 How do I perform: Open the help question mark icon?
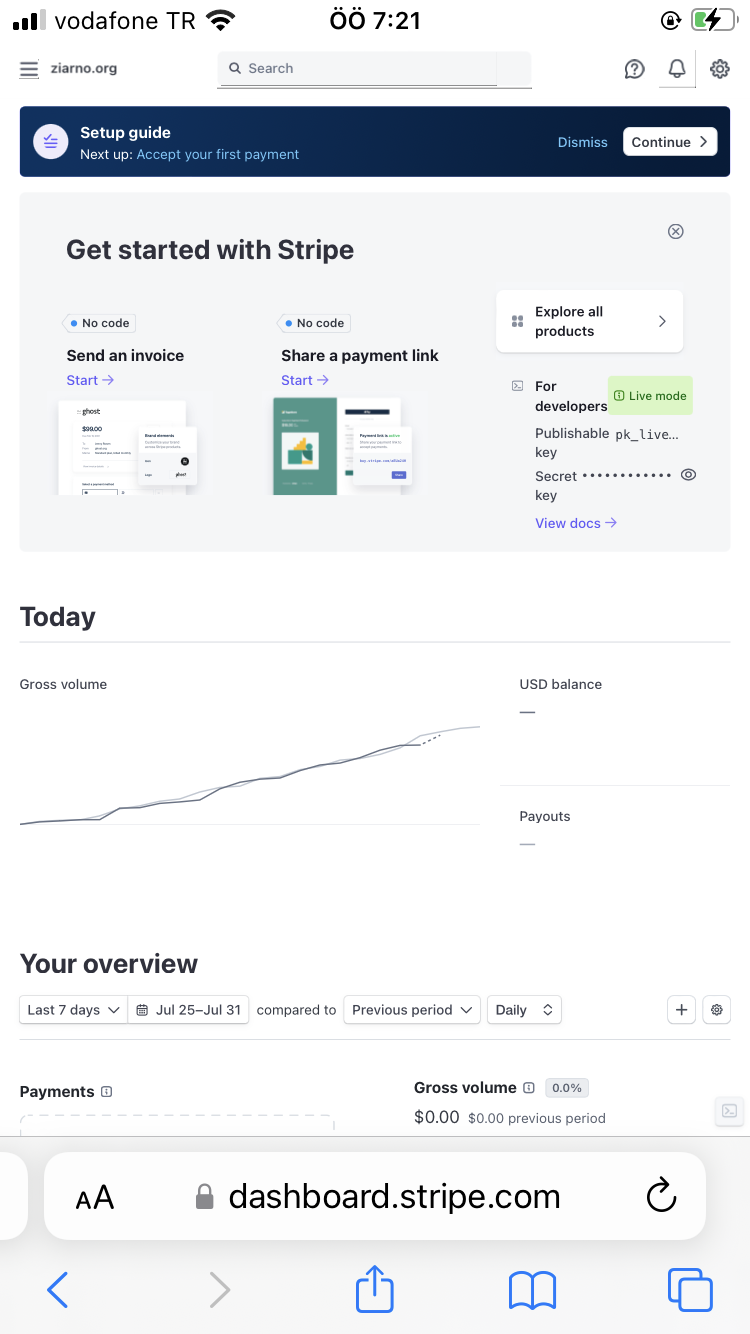click(x=634, y=69)
